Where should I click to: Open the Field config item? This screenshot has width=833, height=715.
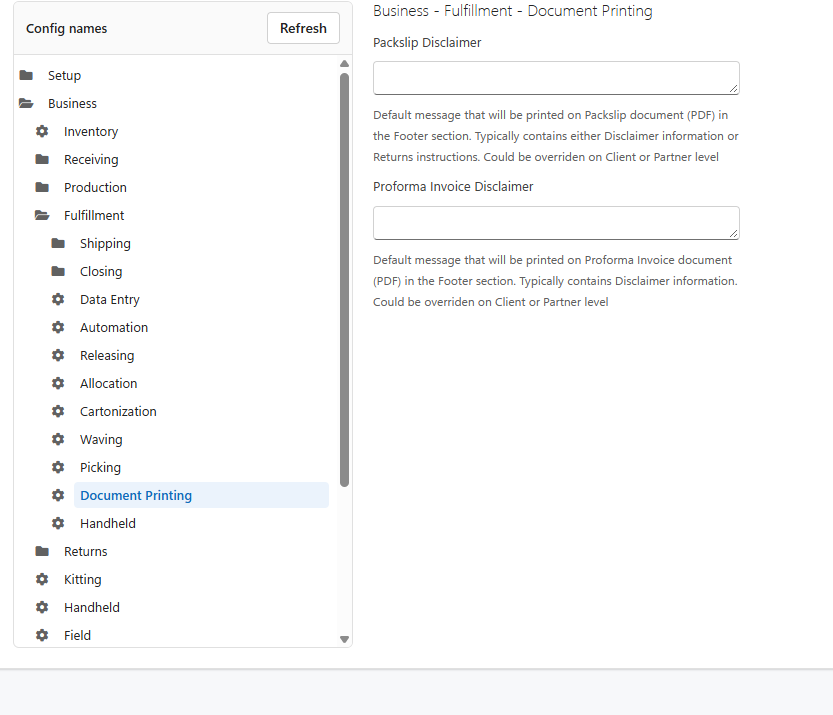tap(77, 635)
